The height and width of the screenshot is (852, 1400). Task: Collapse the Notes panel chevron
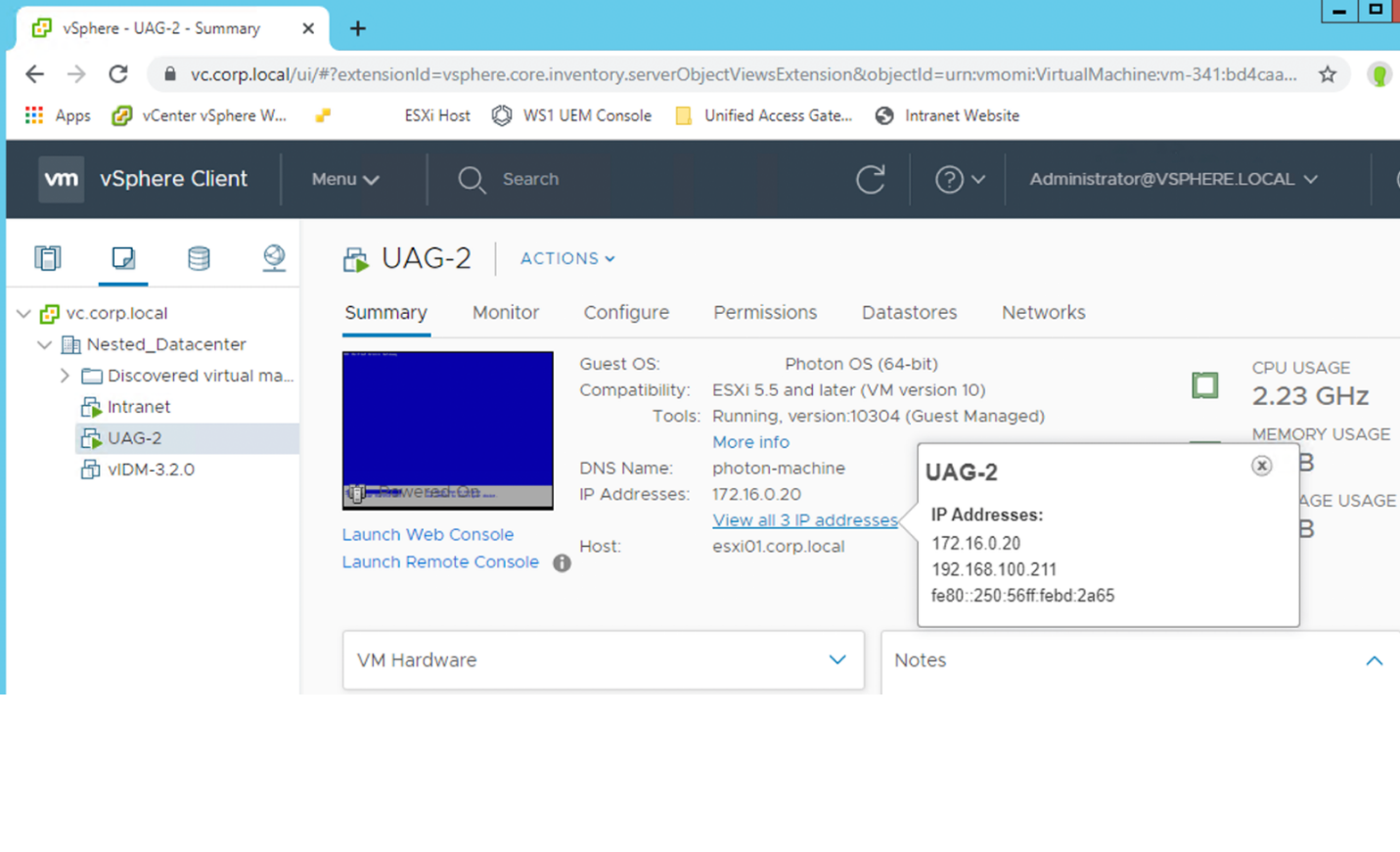coord(1375,660)
